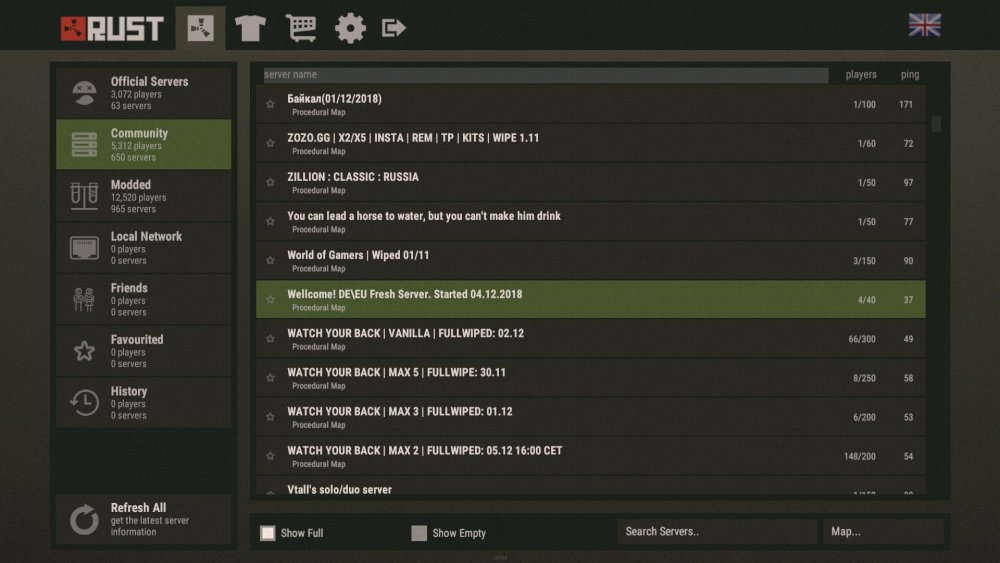This screenshot has width=1000, height=563.
Task: Toggle the Show Empty checkbox
Action: (419, 533)
